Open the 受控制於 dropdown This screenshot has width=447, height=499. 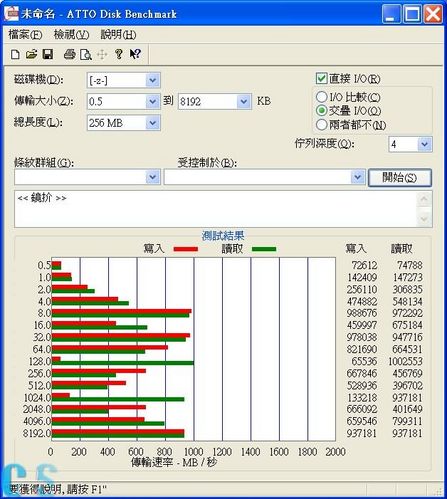tap(358, 177)
